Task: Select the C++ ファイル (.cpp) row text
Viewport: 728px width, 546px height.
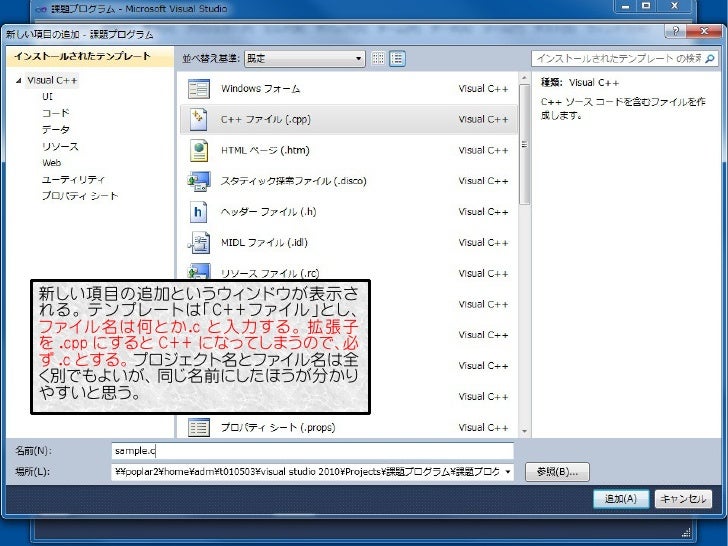Action: (x=266, y=119)
